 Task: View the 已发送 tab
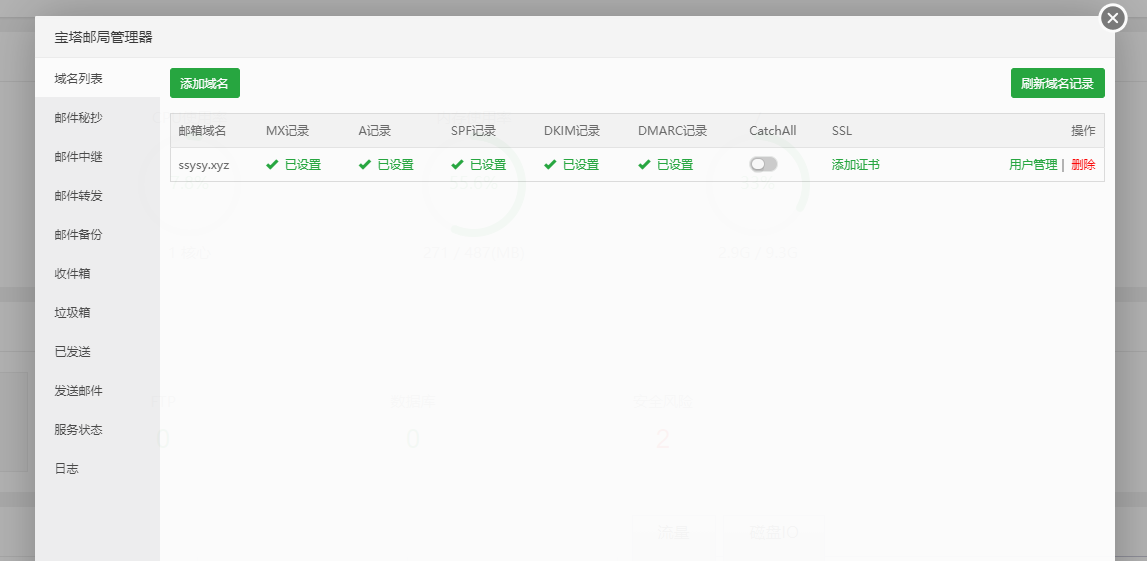(x=97, y=352)
